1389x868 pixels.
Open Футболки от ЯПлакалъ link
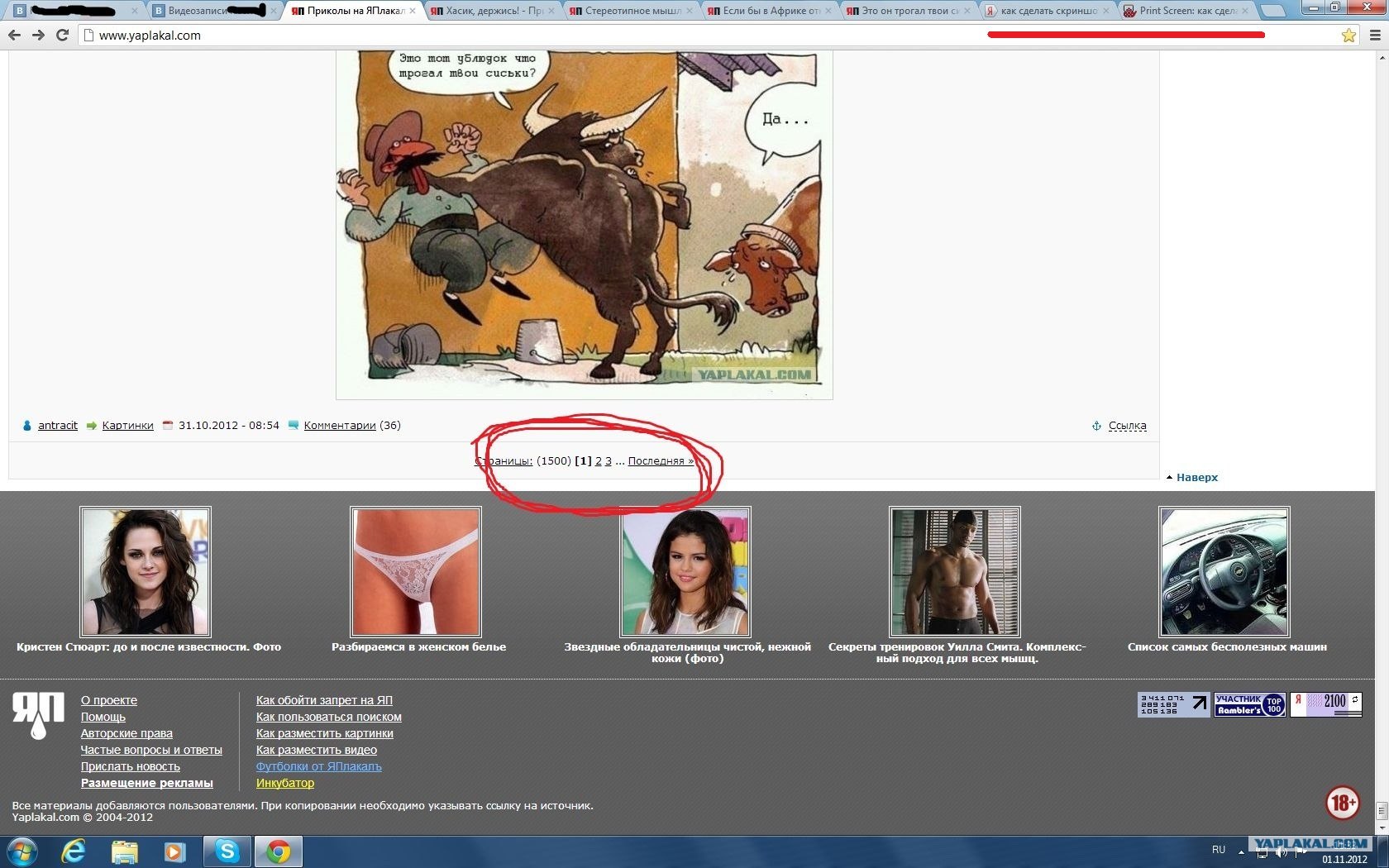tap(319, 766)
